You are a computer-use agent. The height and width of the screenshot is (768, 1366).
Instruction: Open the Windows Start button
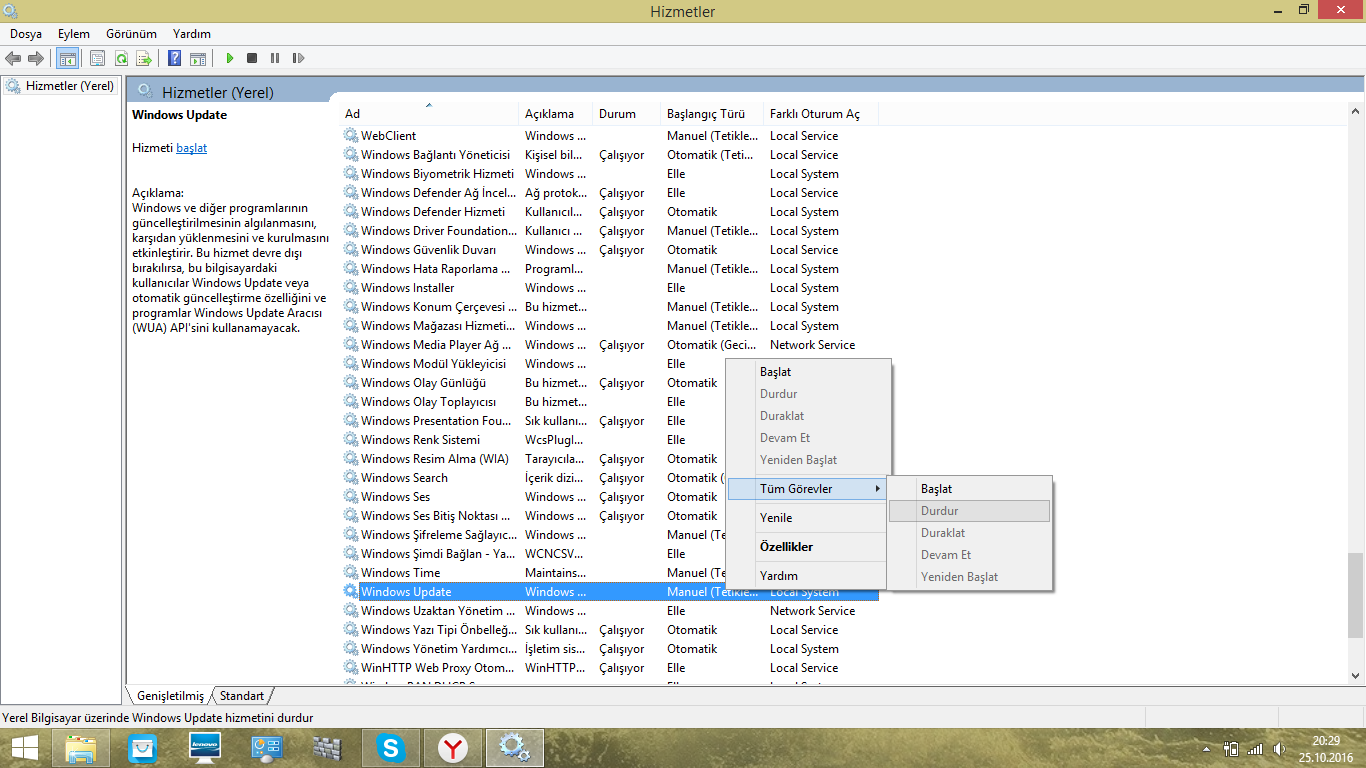tap(25, 748)
